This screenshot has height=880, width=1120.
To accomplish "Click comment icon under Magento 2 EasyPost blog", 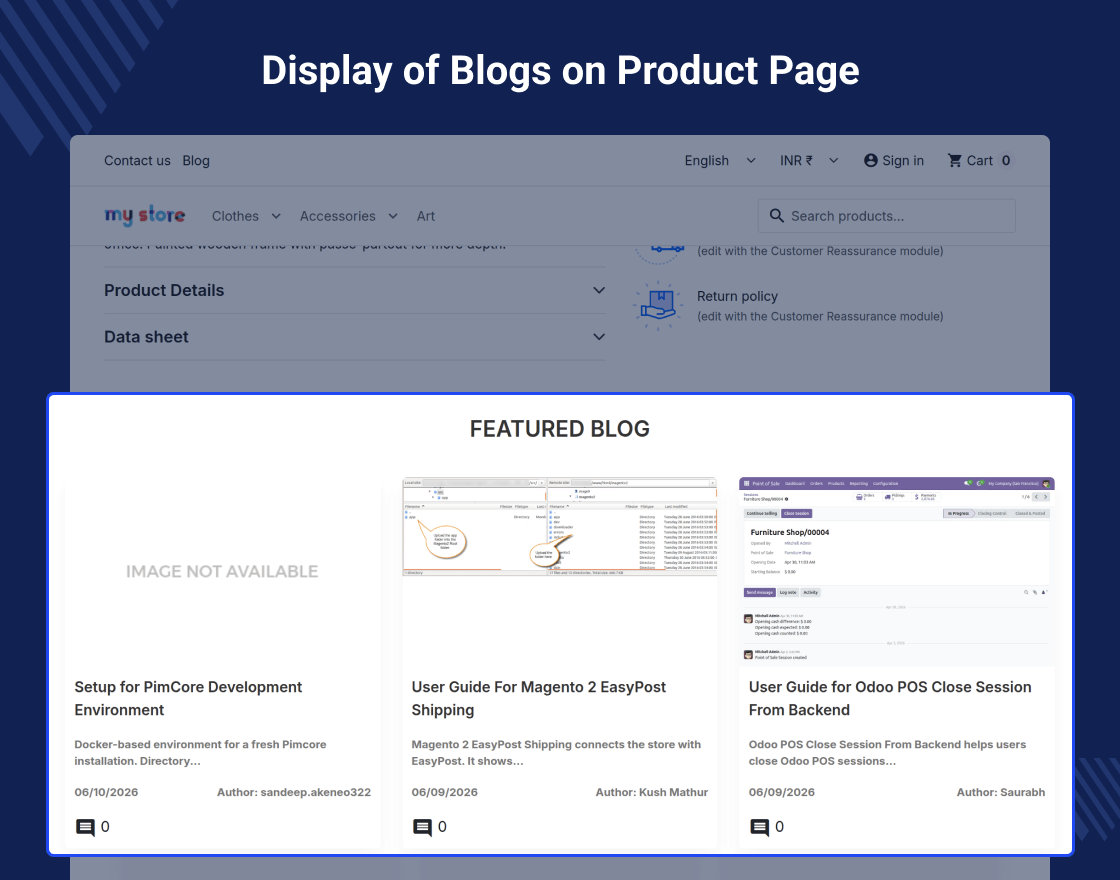I will [422, 827].
